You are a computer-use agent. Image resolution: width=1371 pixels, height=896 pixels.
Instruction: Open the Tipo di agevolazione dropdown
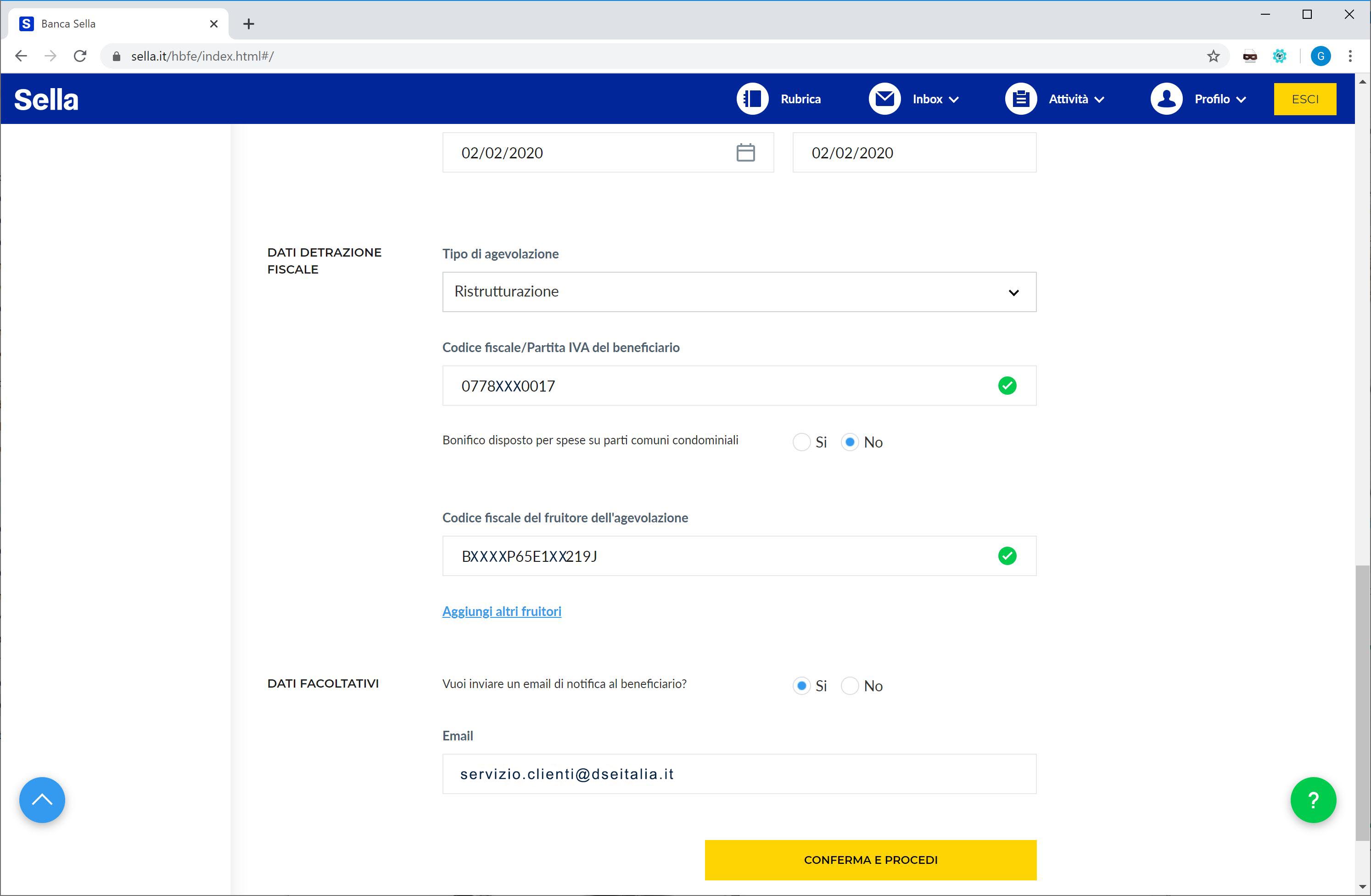pyautogui.click(x=739, y=292)
